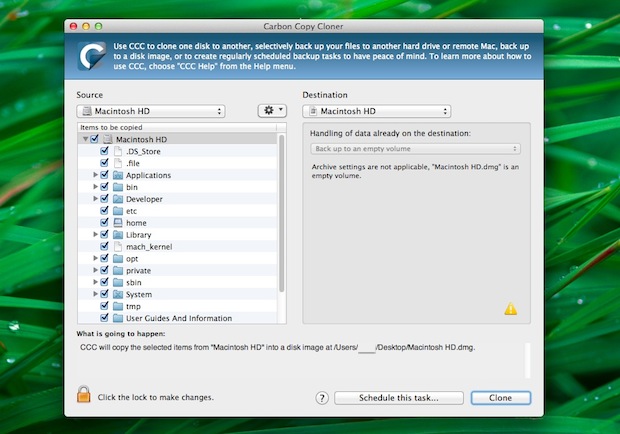Viewport: 620px width, 434px height.
Task: Click the Items to be copied column header
Action: click(177, 127)
